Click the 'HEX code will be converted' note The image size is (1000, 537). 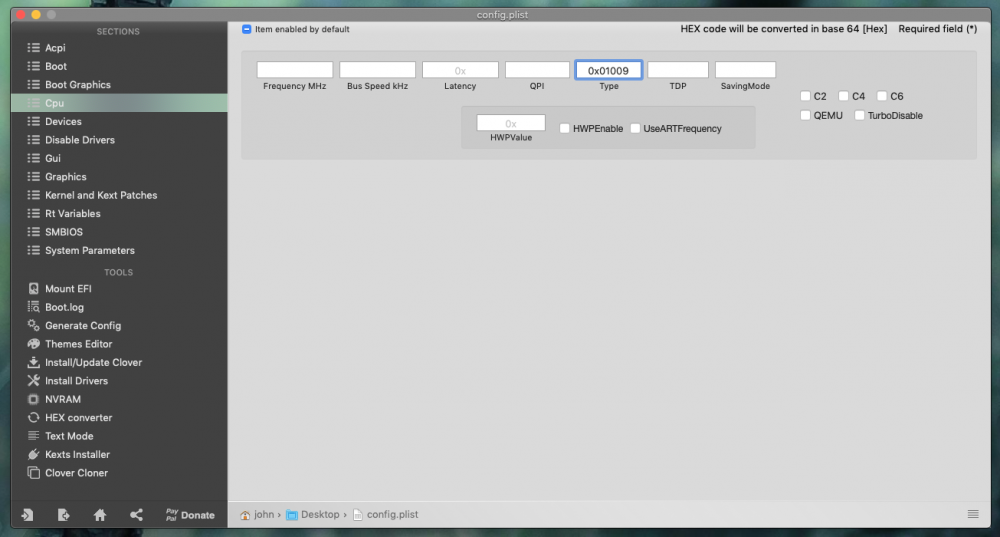coord(783,29)
